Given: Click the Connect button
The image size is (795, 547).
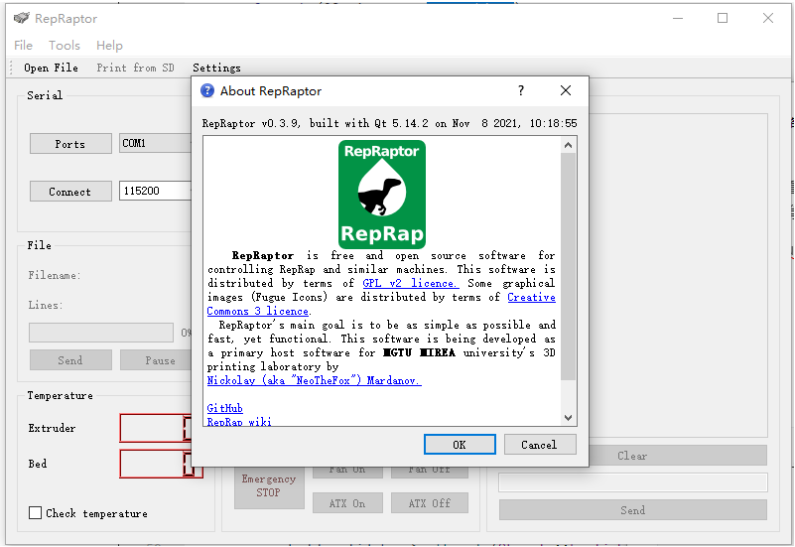Looking at the screenshot, I should [70, 192].
